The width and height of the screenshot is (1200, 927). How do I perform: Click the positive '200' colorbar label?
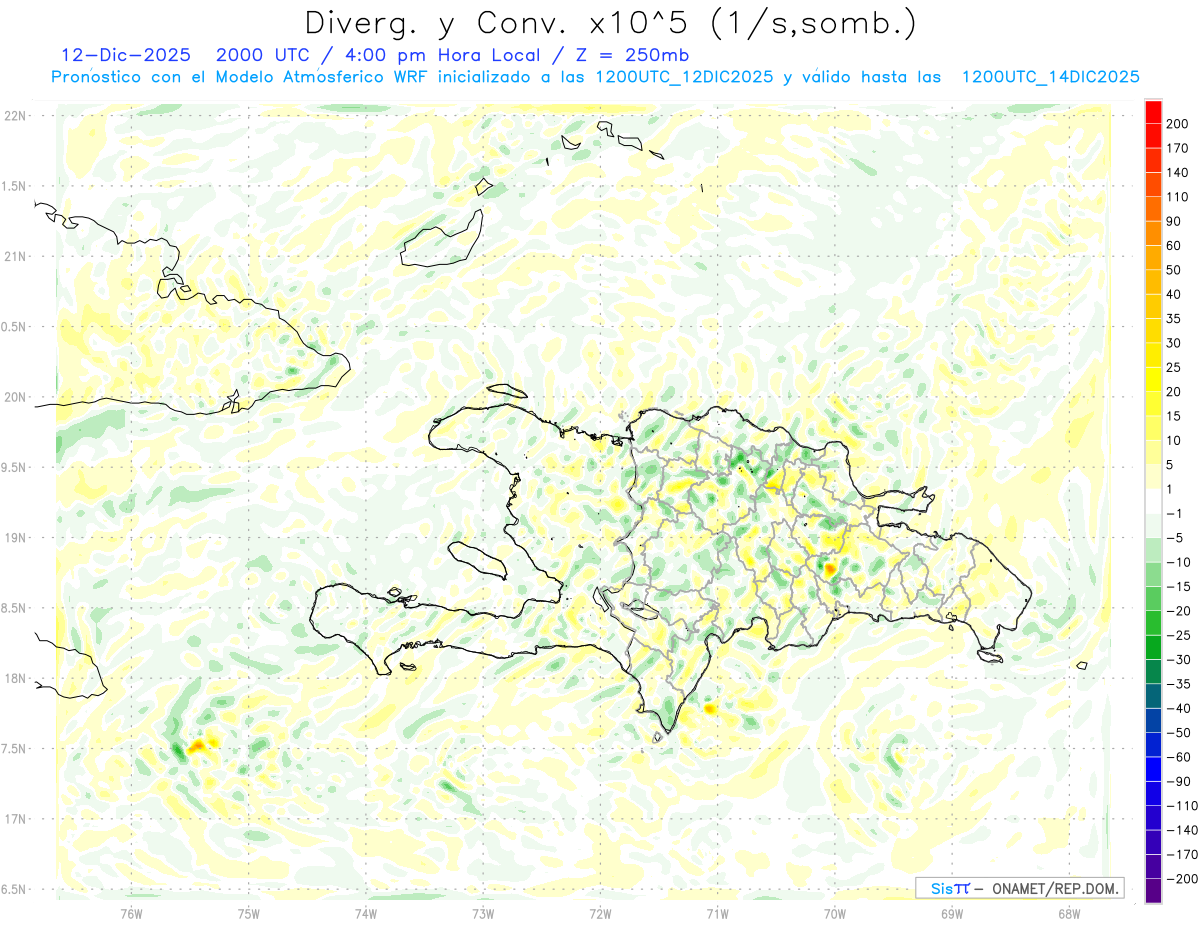[1176, 124]
